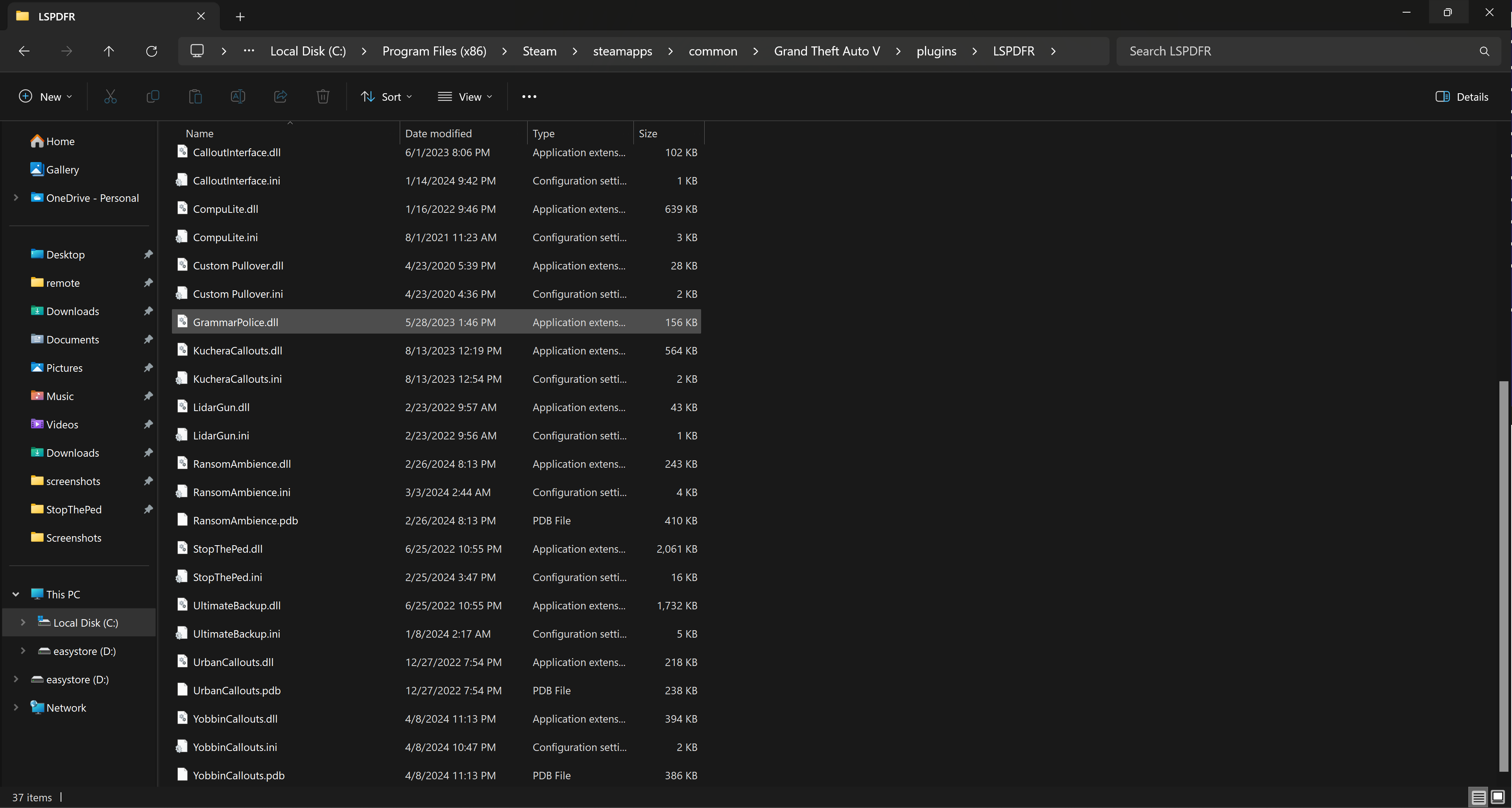Switch to details list view in status bar

tap(1478, 797)
